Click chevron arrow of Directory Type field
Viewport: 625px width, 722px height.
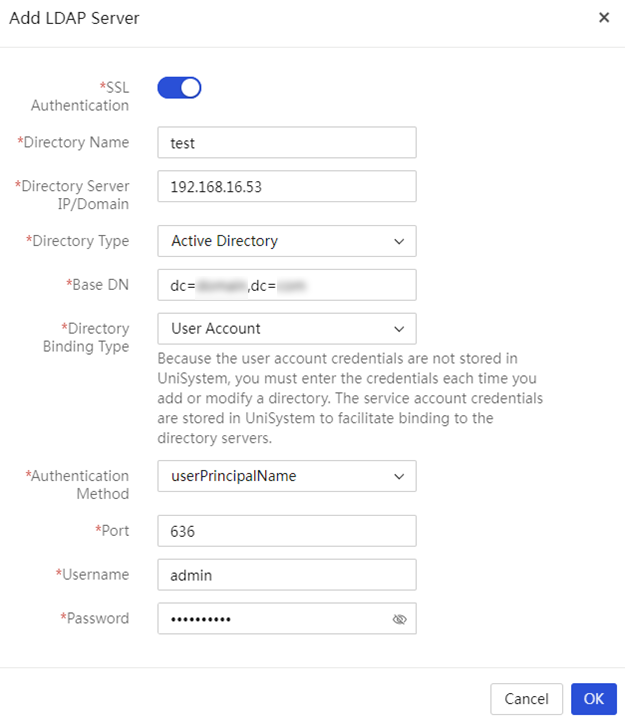399,241
